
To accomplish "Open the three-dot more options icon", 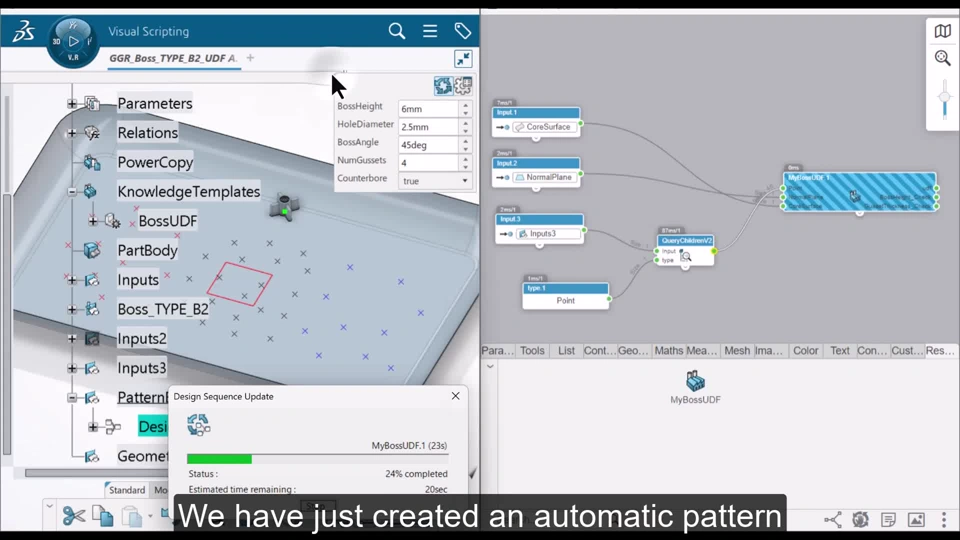I will [x=943, y=520].
